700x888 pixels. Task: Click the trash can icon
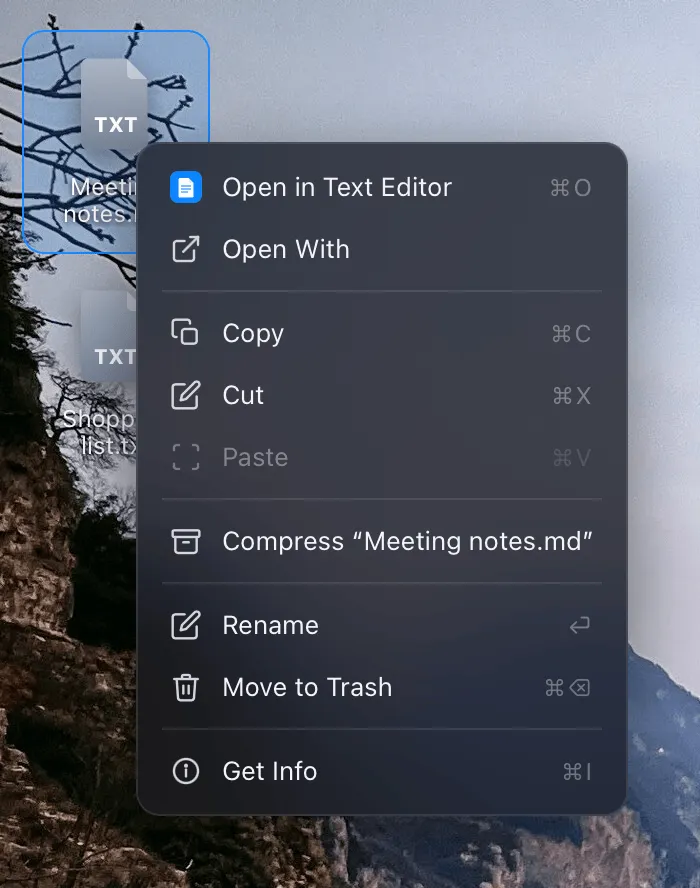[x=186, y=688]
